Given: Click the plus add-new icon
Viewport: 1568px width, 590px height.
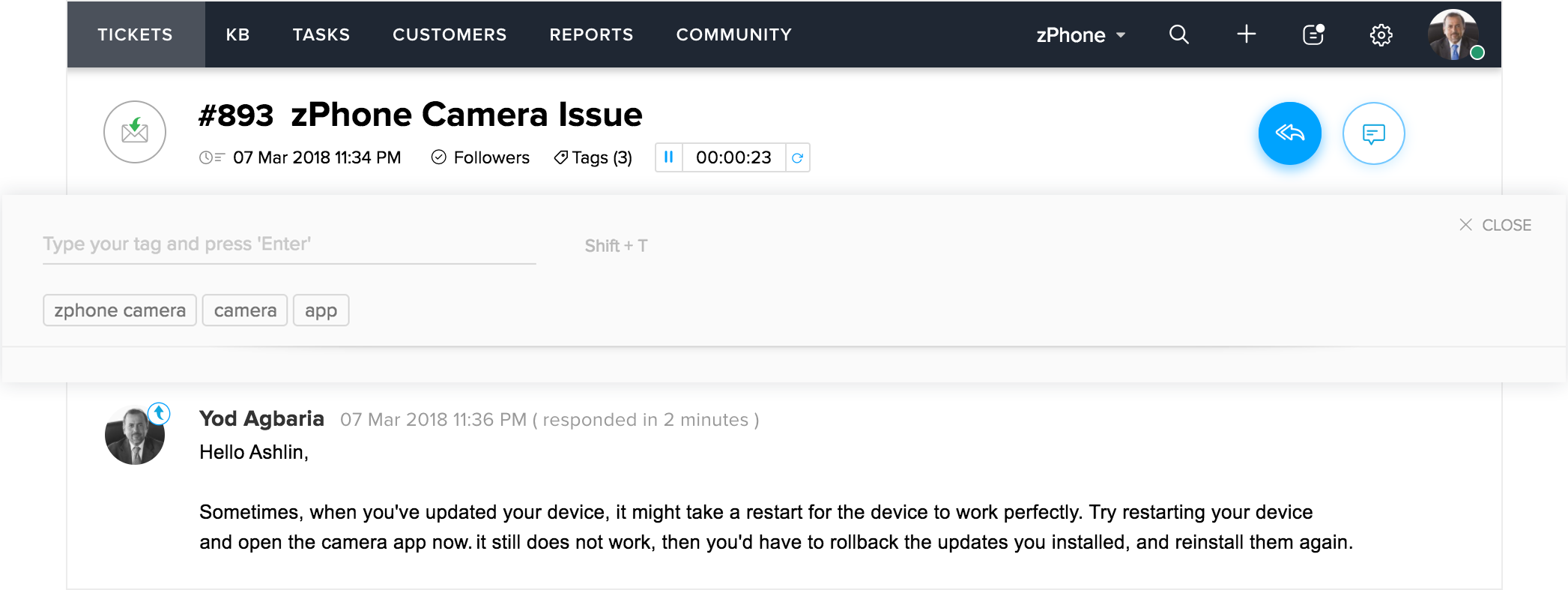Looking at the screenshot, I should [1246, 34].
